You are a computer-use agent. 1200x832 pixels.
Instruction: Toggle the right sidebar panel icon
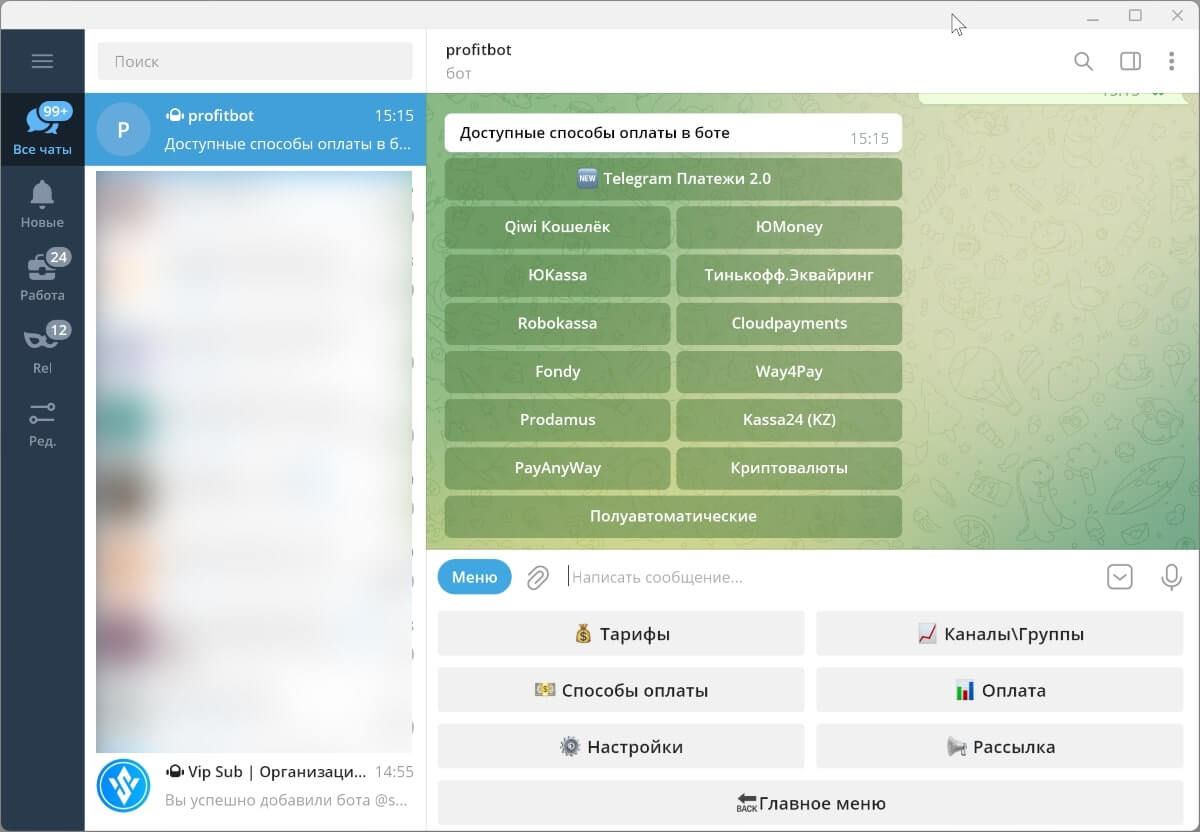[x=1130, y=61]
